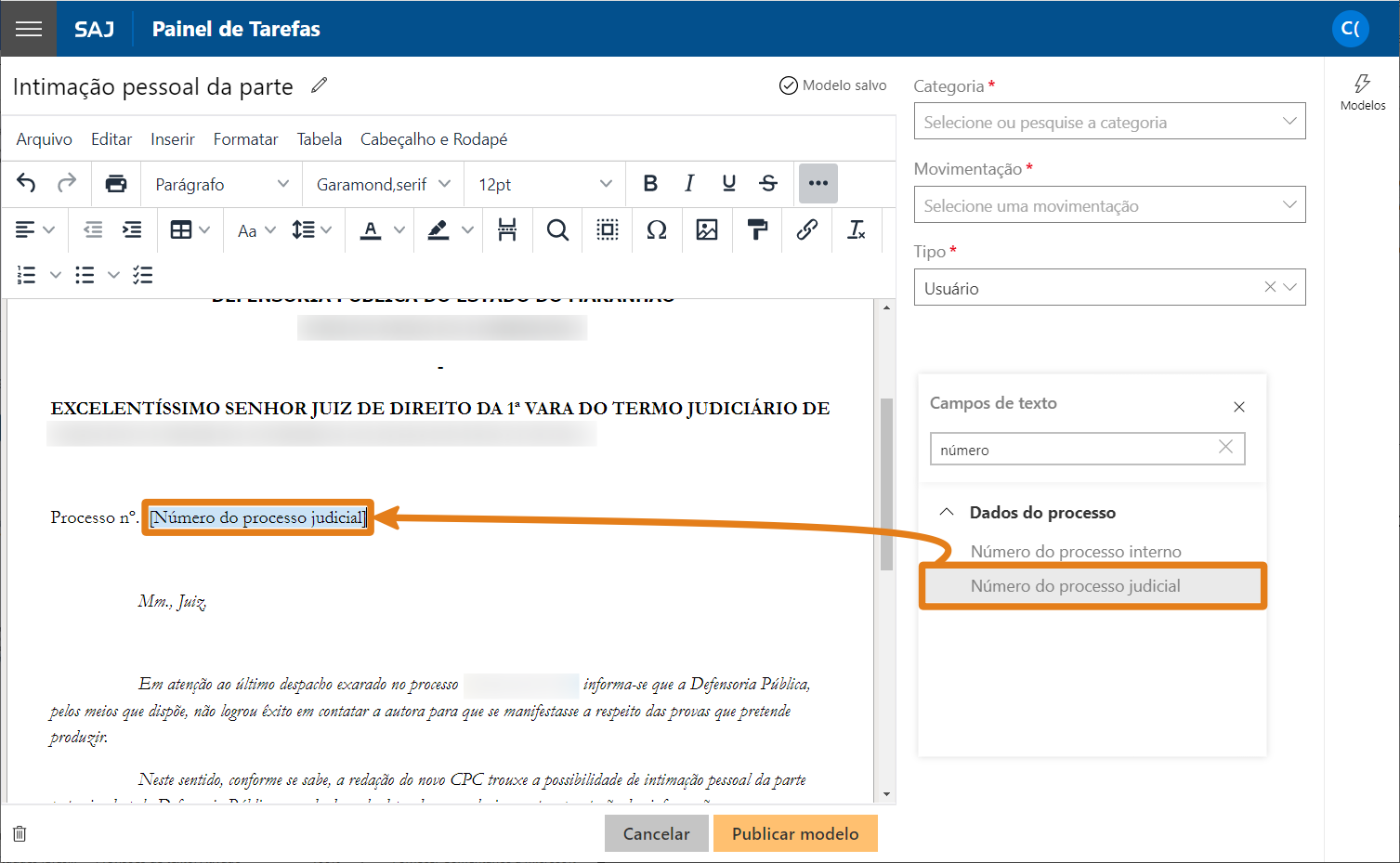Open the Formatar menu

[x=245, y=138]
